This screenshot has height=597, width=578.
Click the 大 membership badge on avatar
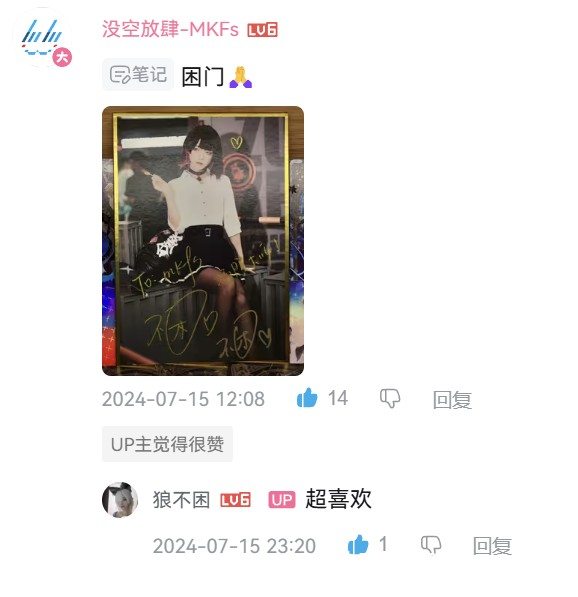[62, 57]
